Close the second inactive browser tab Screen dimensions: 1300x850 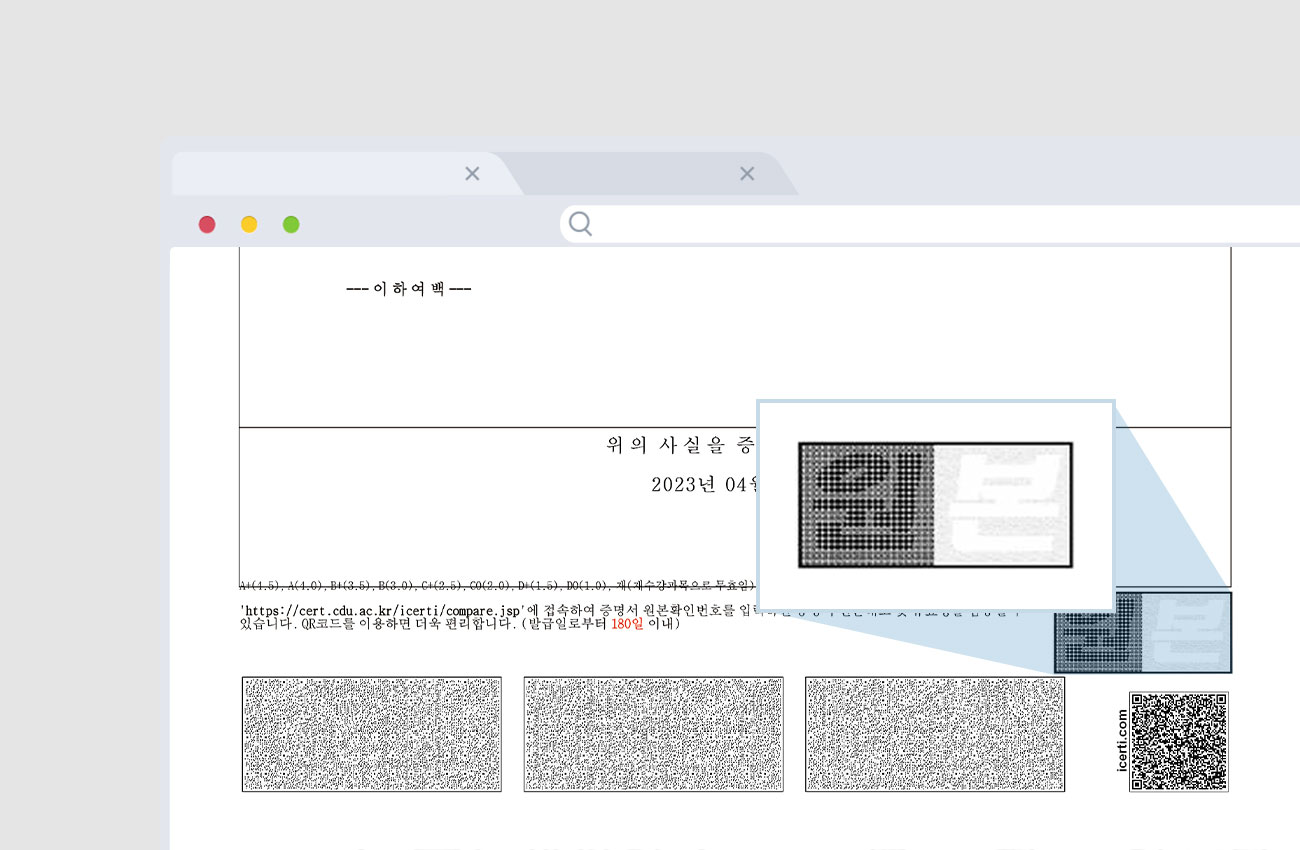(x=746, y=174)
